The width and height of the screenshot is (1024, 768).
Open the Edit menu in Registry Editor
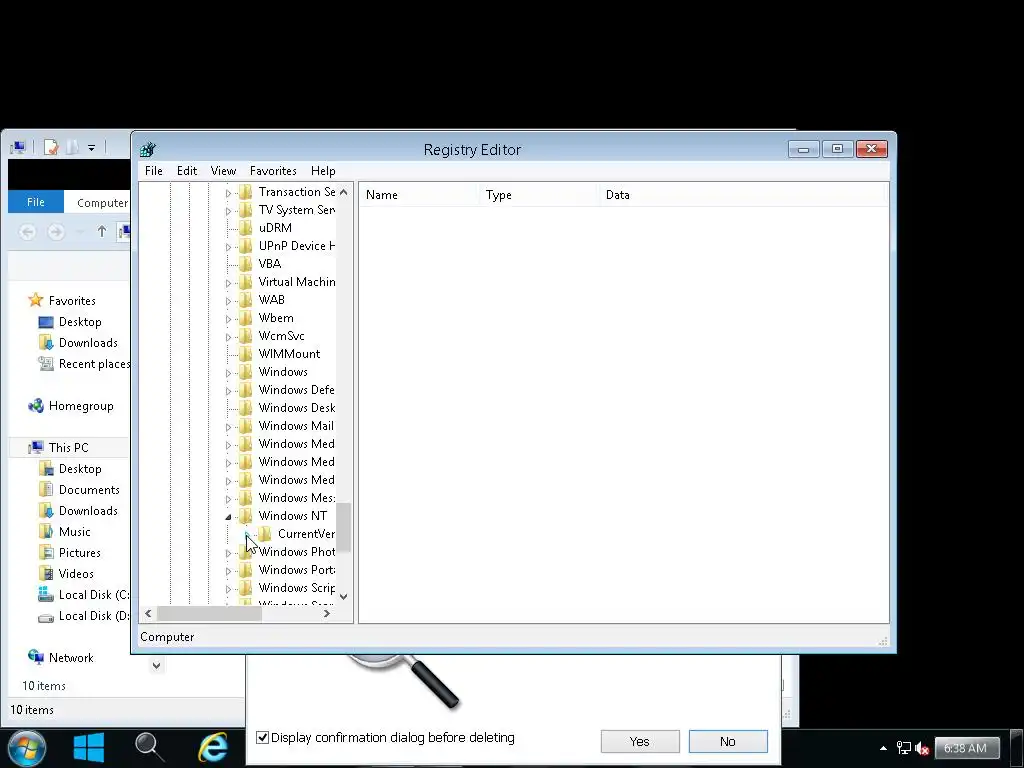[x=187, y=170]
